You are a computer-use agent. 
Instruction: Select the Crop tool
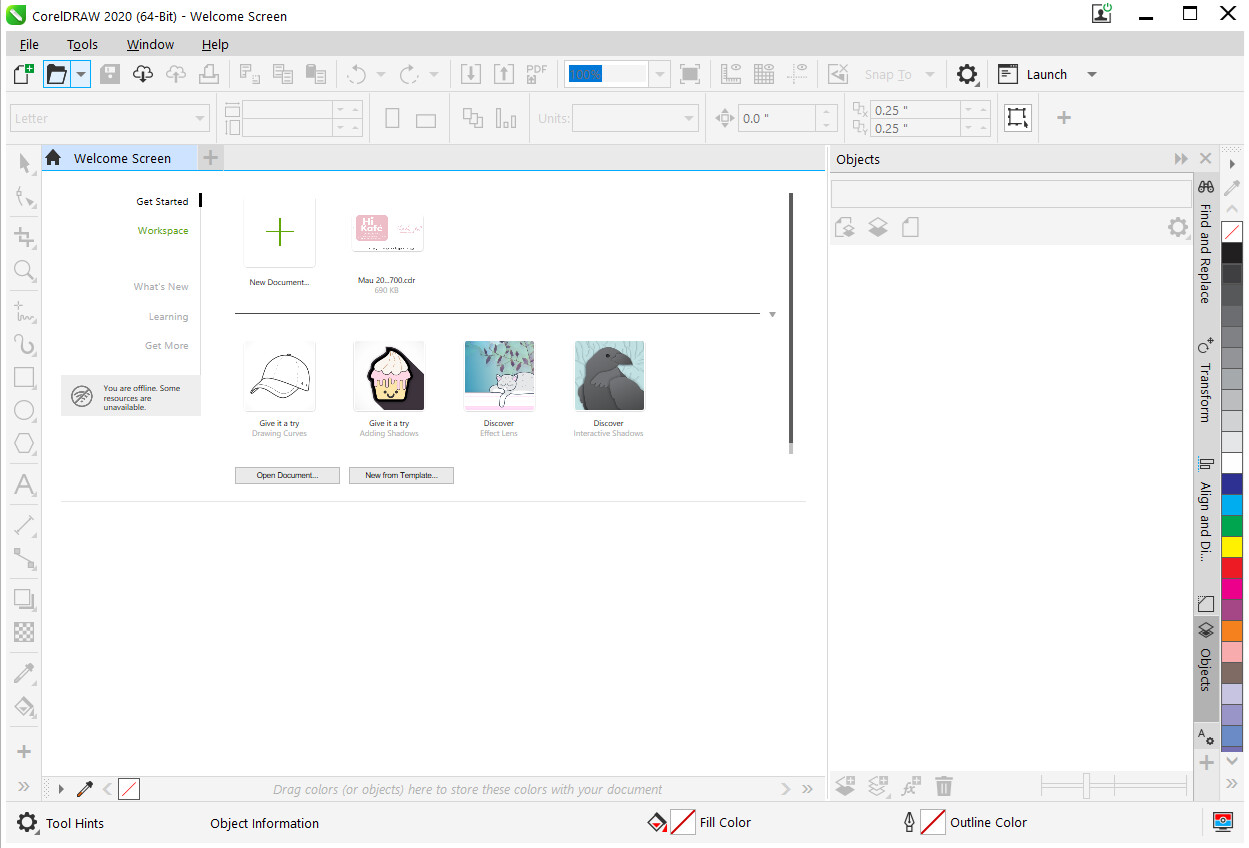click(24, 237)
